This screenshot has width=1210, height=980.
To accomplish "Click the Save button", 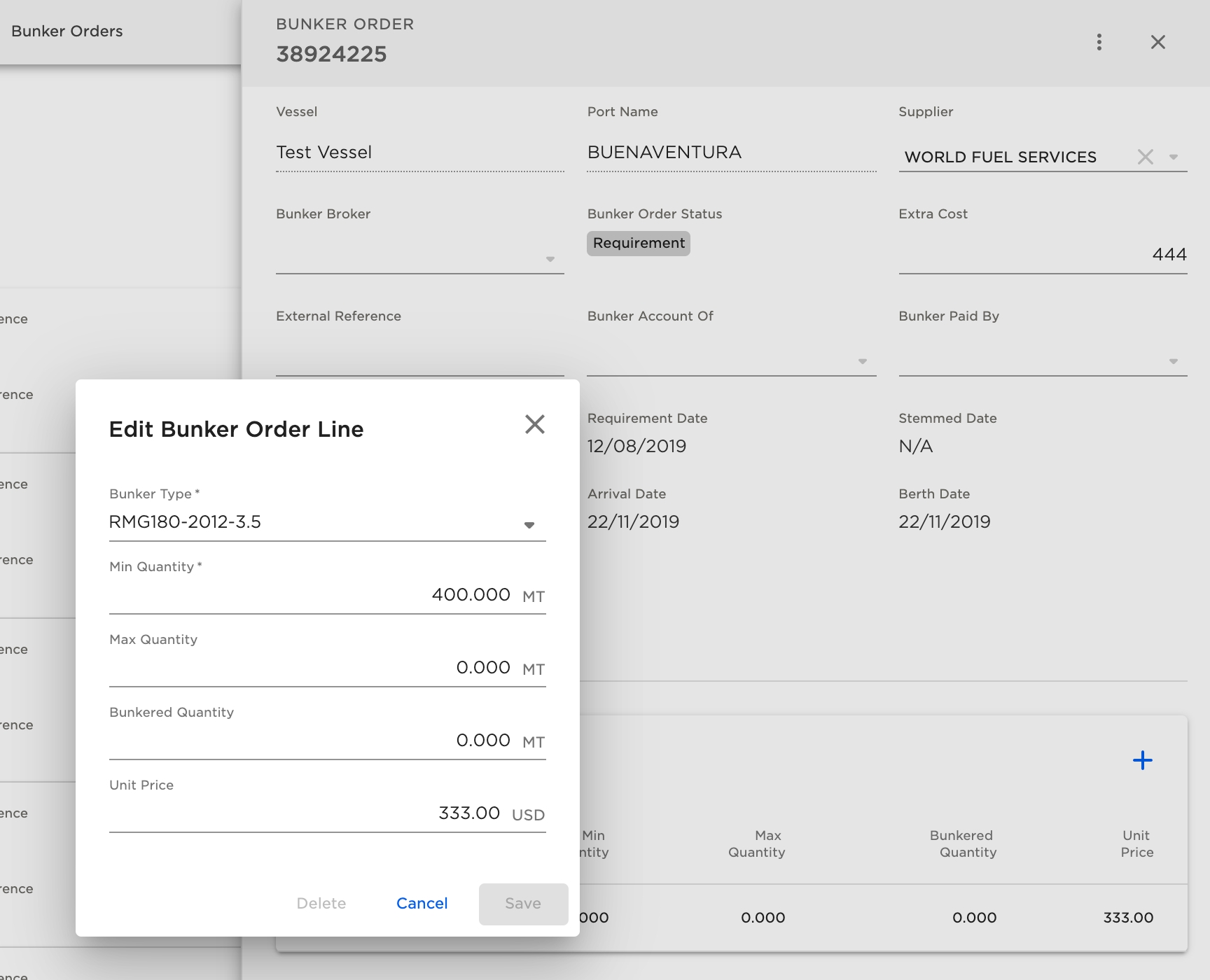I will [x=523, y=904].
